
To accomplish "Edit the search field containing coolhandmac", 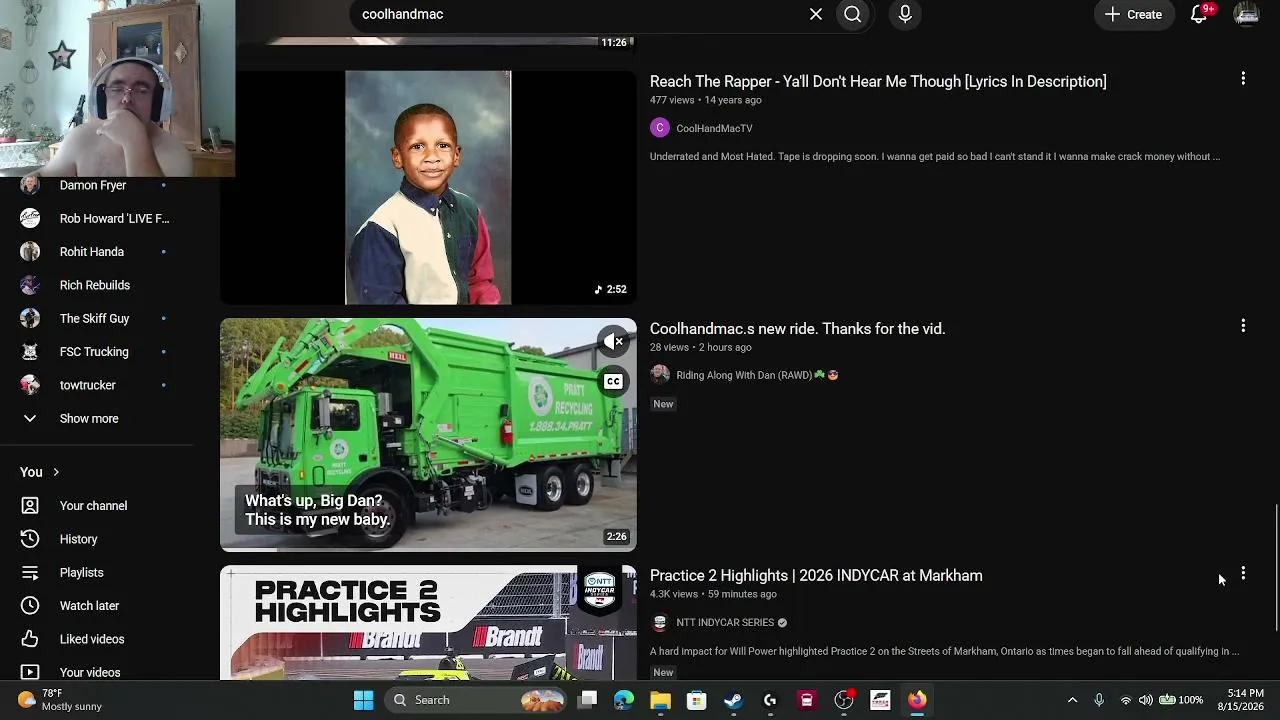I will [580, 14].
